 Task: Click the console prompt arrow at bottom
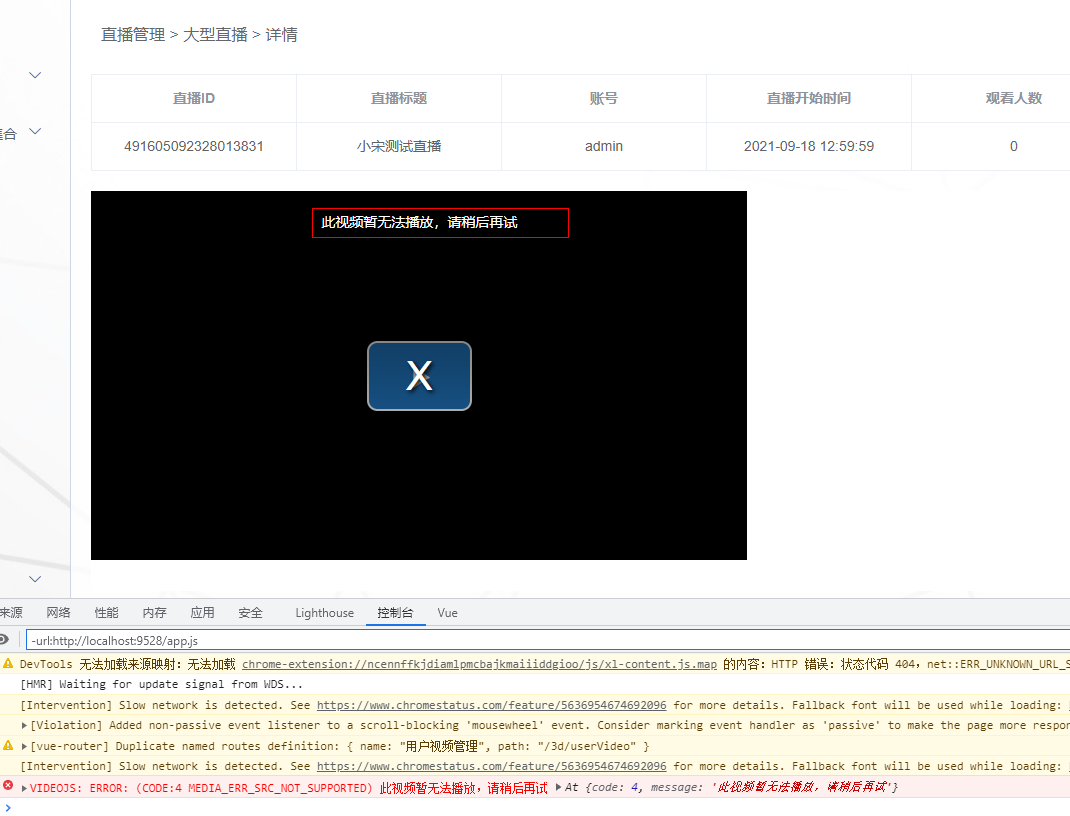coord(8,808)
